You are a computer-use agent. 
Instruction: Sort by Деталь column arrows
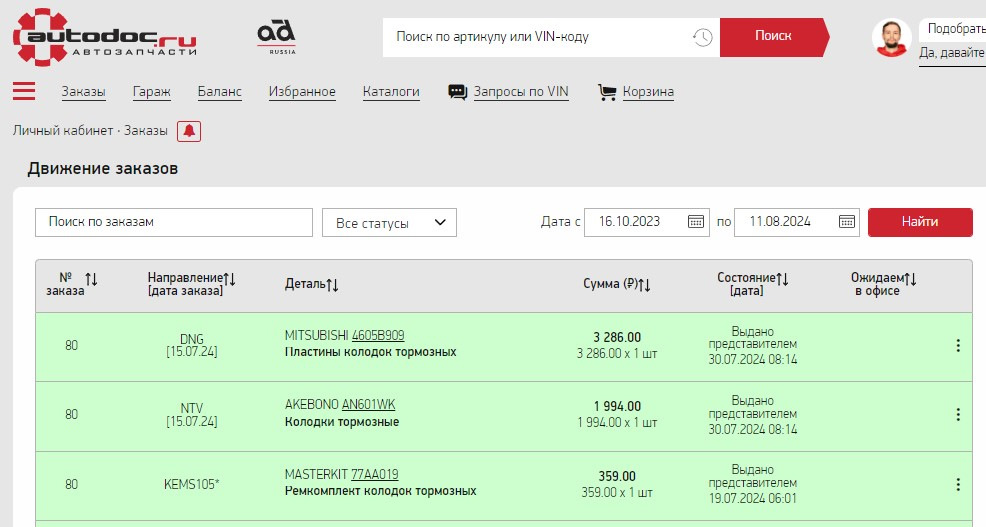[x=332, y=285]
